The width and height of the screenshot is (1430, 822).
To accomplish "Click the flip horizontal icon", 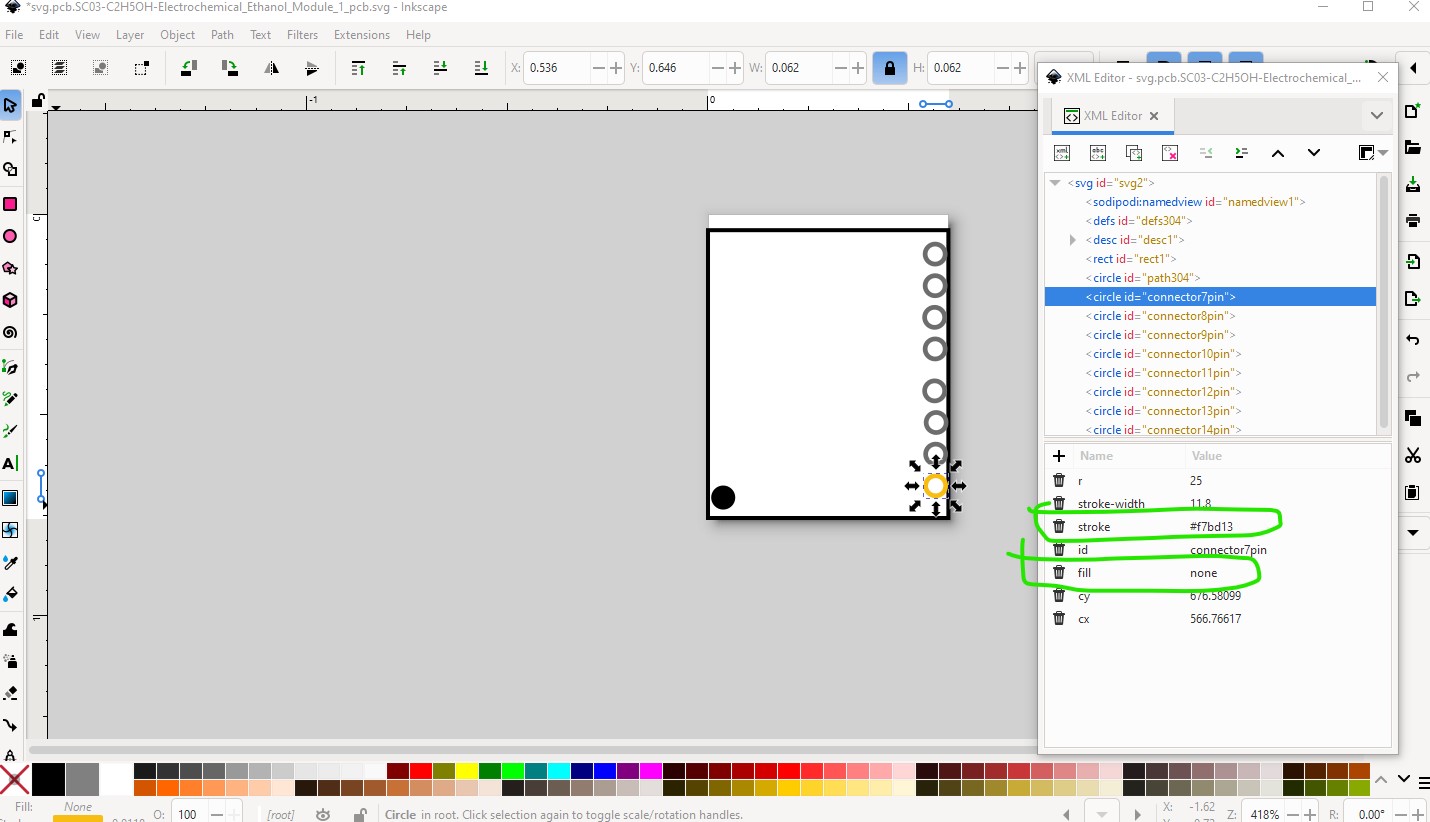I will (x=271, y=68).
